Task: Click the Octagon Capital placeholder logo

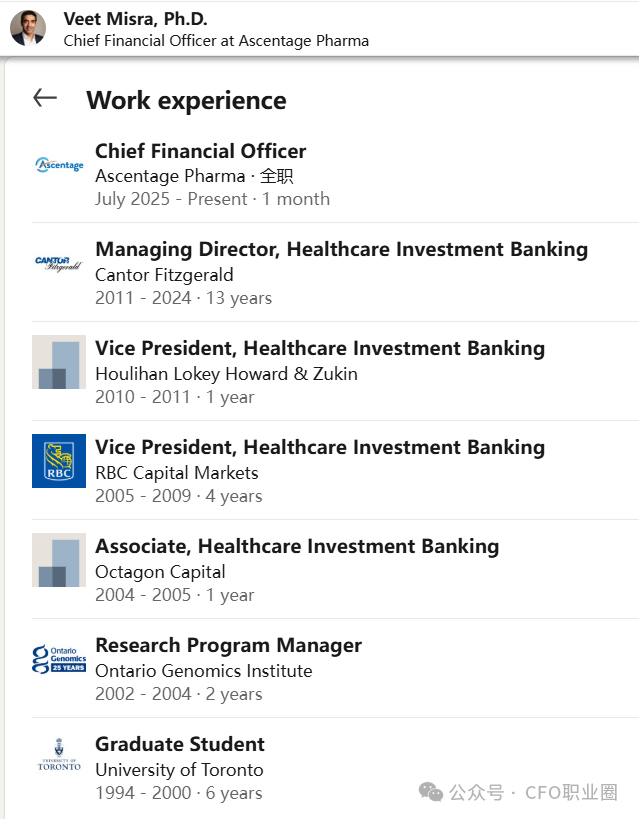Action: tap(59, 560)
